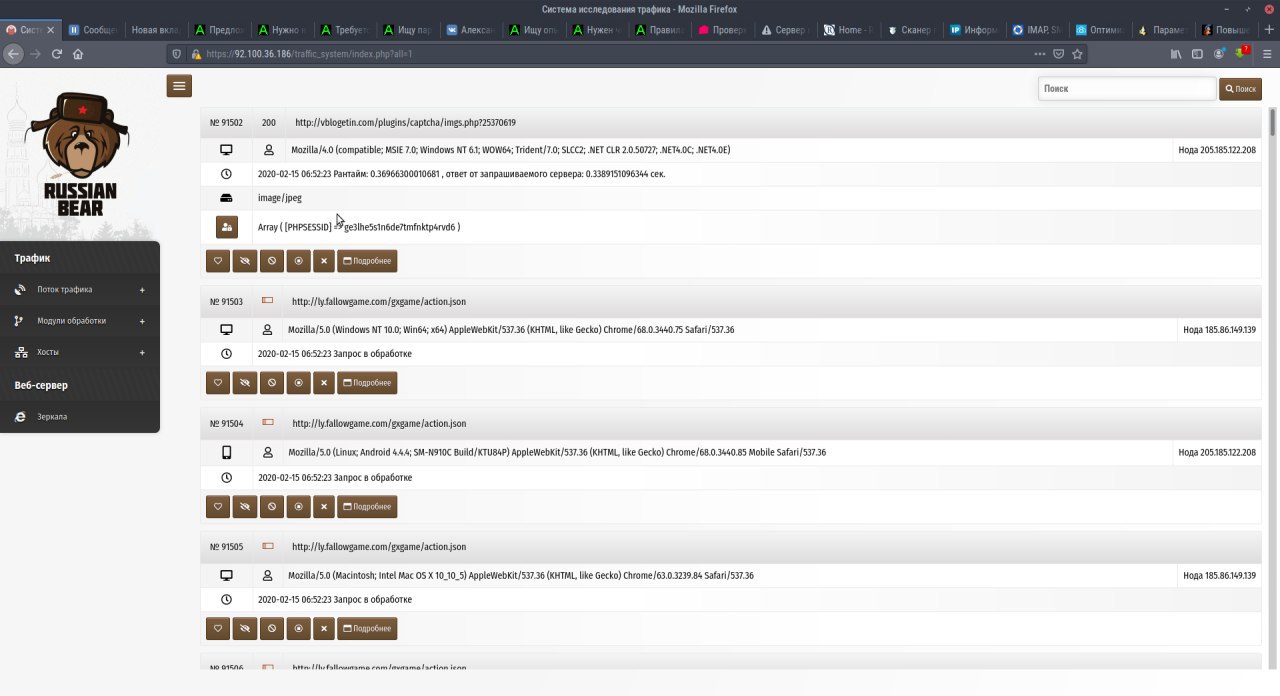Viewport: 1280px width, 696px height.
Task: Click Нода 185.86.149.139 in request 91503
Action: coord(1219,330)
